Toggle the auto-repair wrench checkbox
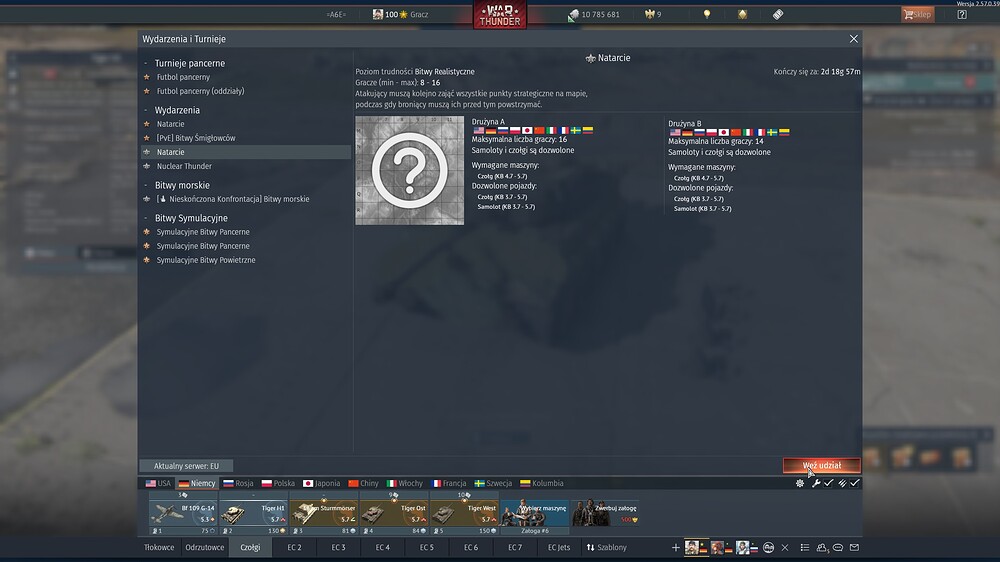The image size is (1000, 562). click(x=828, y=484)
